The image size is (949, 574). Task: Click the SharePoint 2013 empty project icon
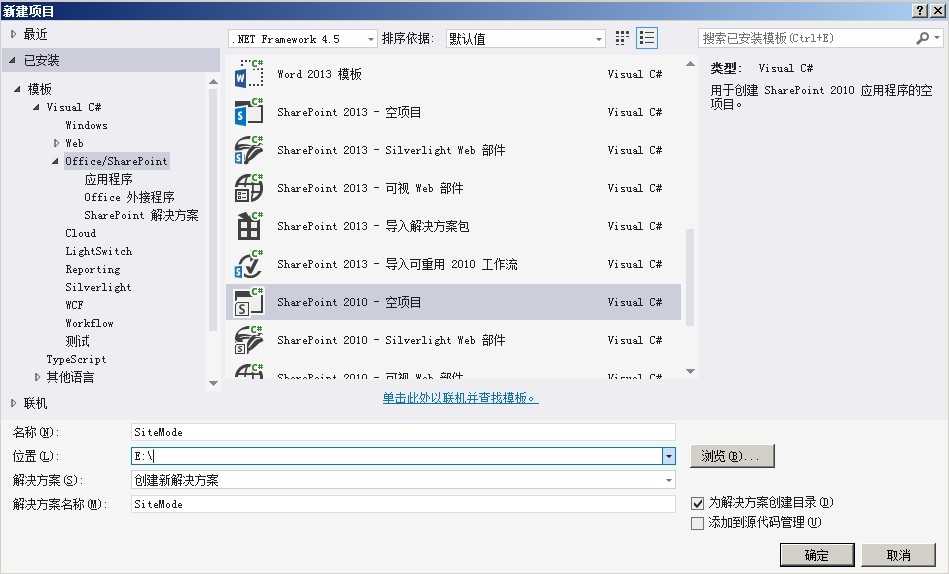click(x=249, y=112)
